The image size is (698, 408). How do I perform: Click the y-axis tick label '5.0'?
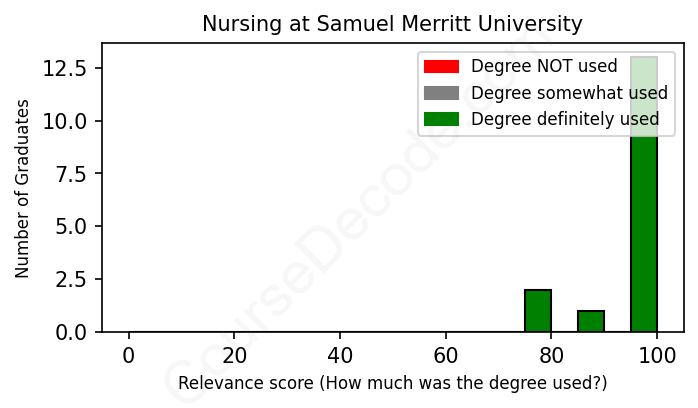[72, 226]
